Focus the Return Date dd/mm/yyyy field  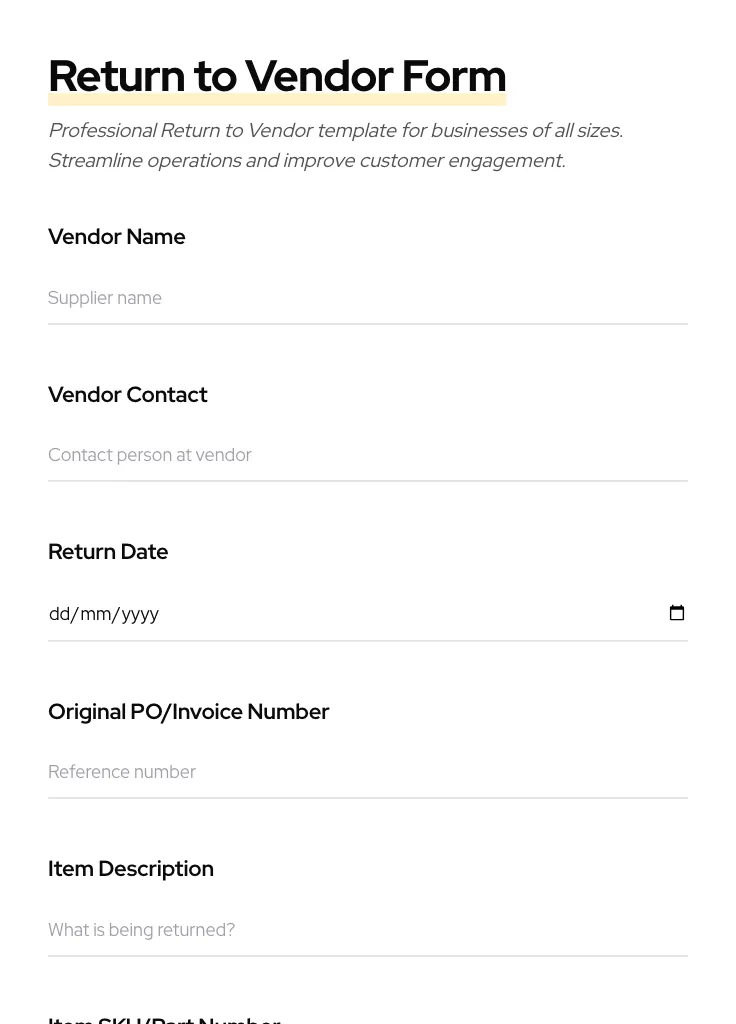tap(300, 614)
